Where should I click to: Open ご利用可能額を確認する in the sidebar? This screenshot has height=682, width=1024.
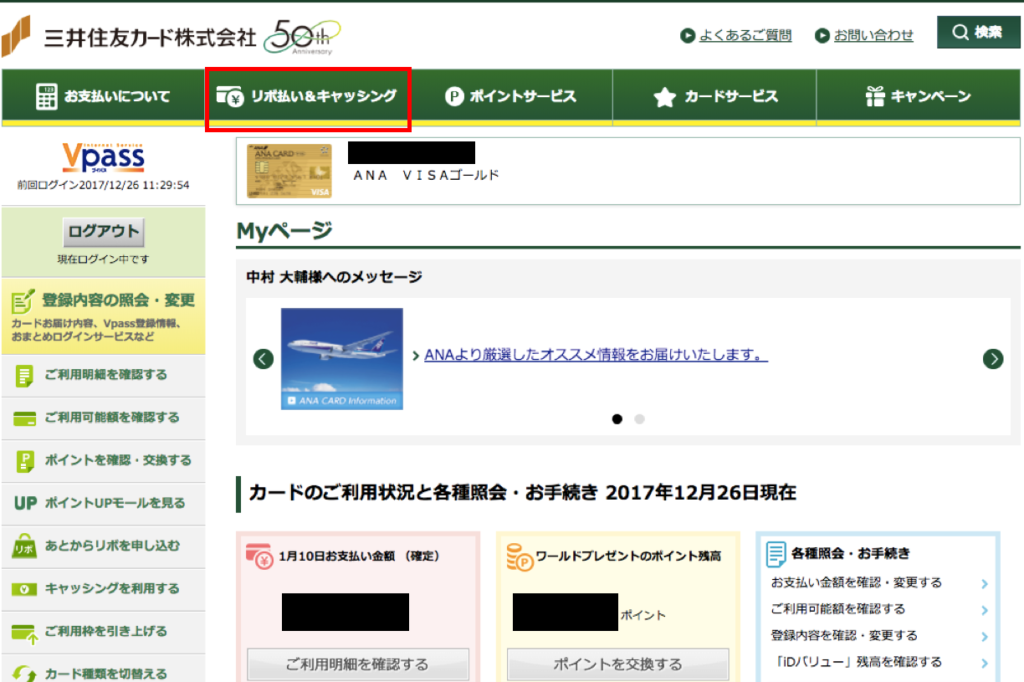pyautogui.click(x=103, y=418)
